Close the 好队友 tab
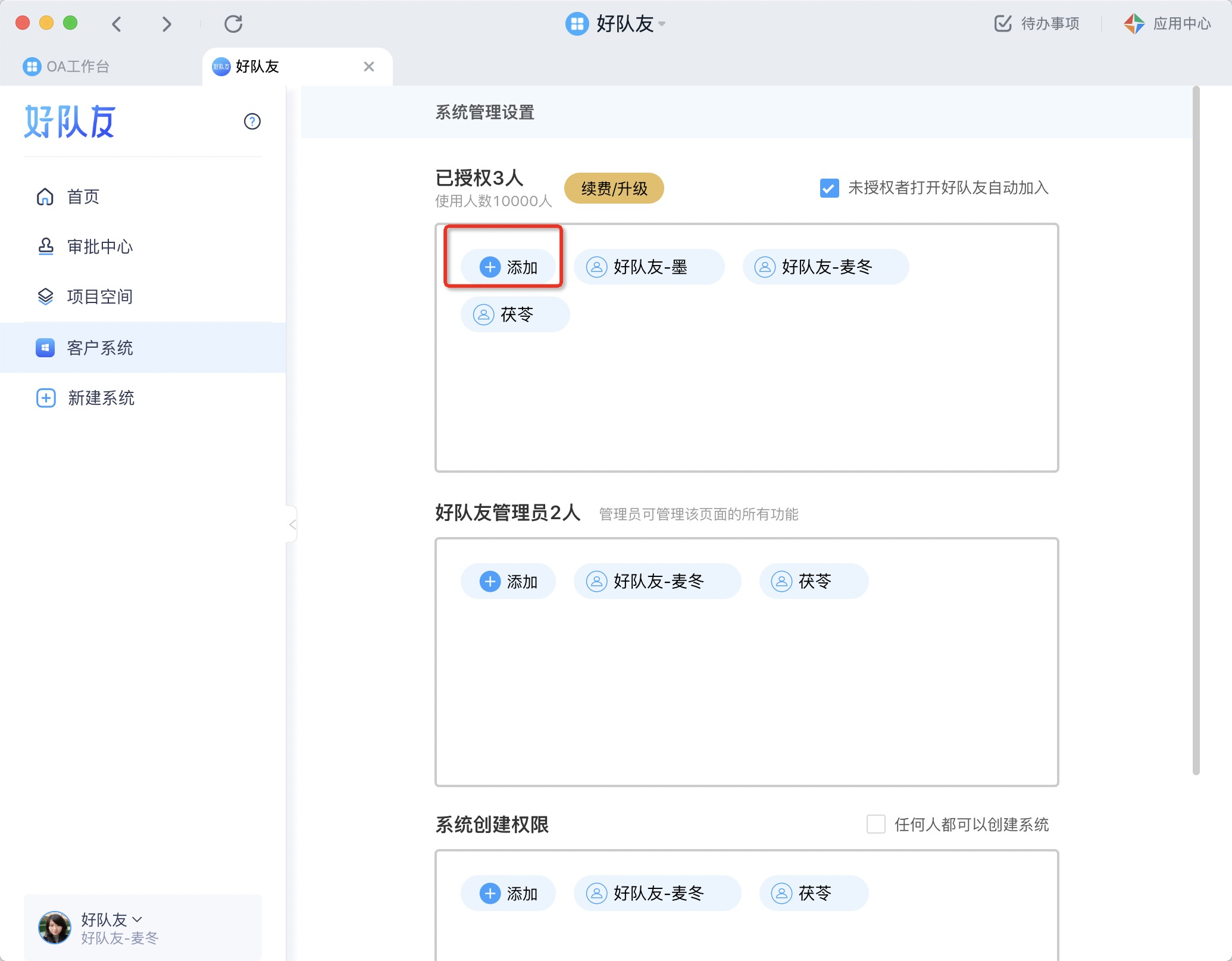 (x=369, y=67)
